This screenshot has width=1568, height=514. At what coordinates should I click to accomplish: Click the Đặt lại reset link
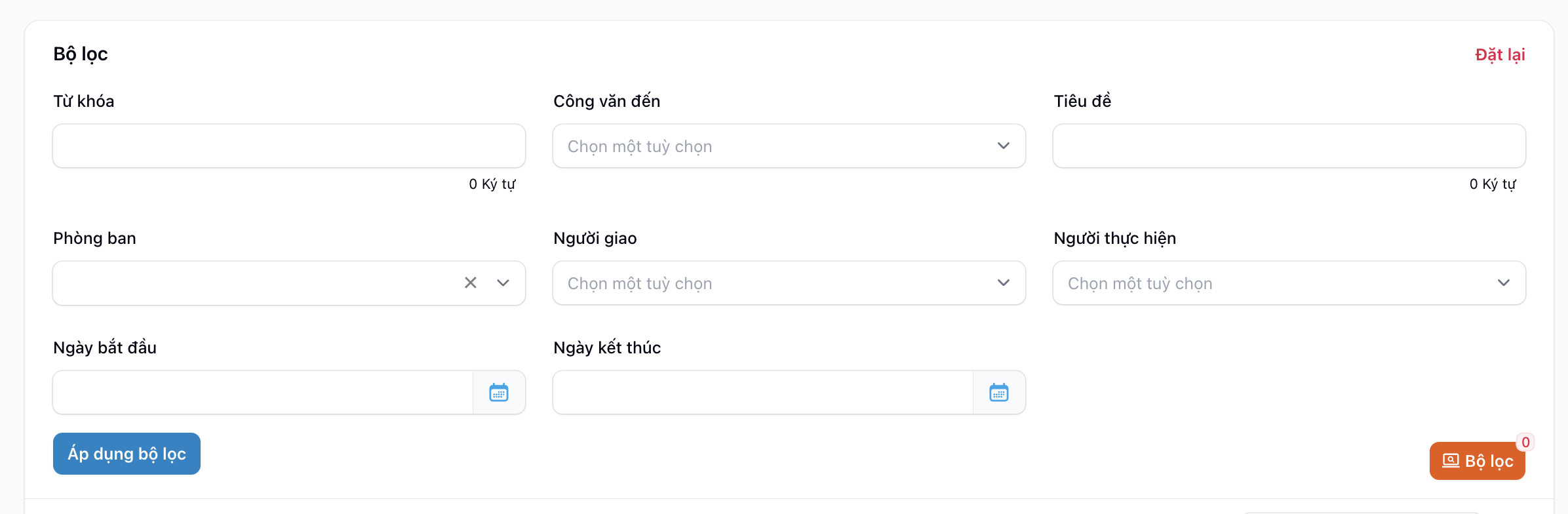tap(1500, 54)
